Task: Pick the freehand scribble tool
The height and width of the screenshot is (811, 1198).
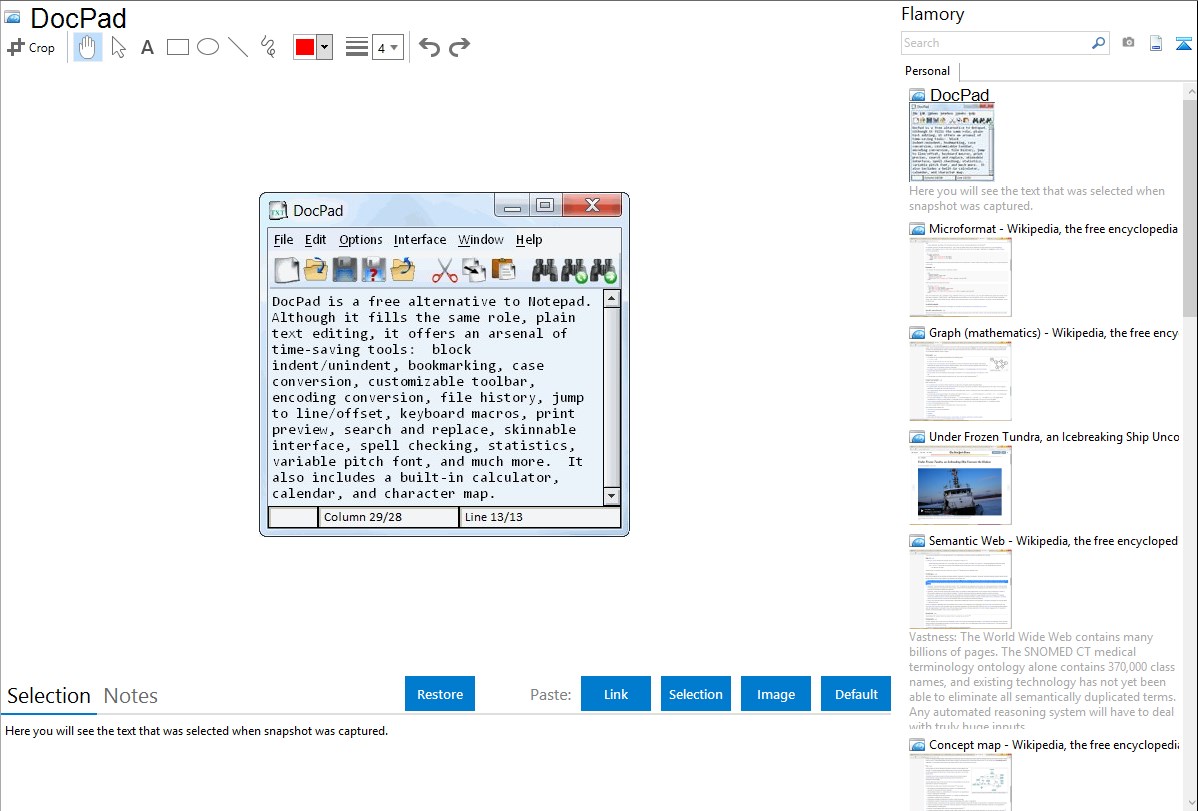Action: (268, 47)
